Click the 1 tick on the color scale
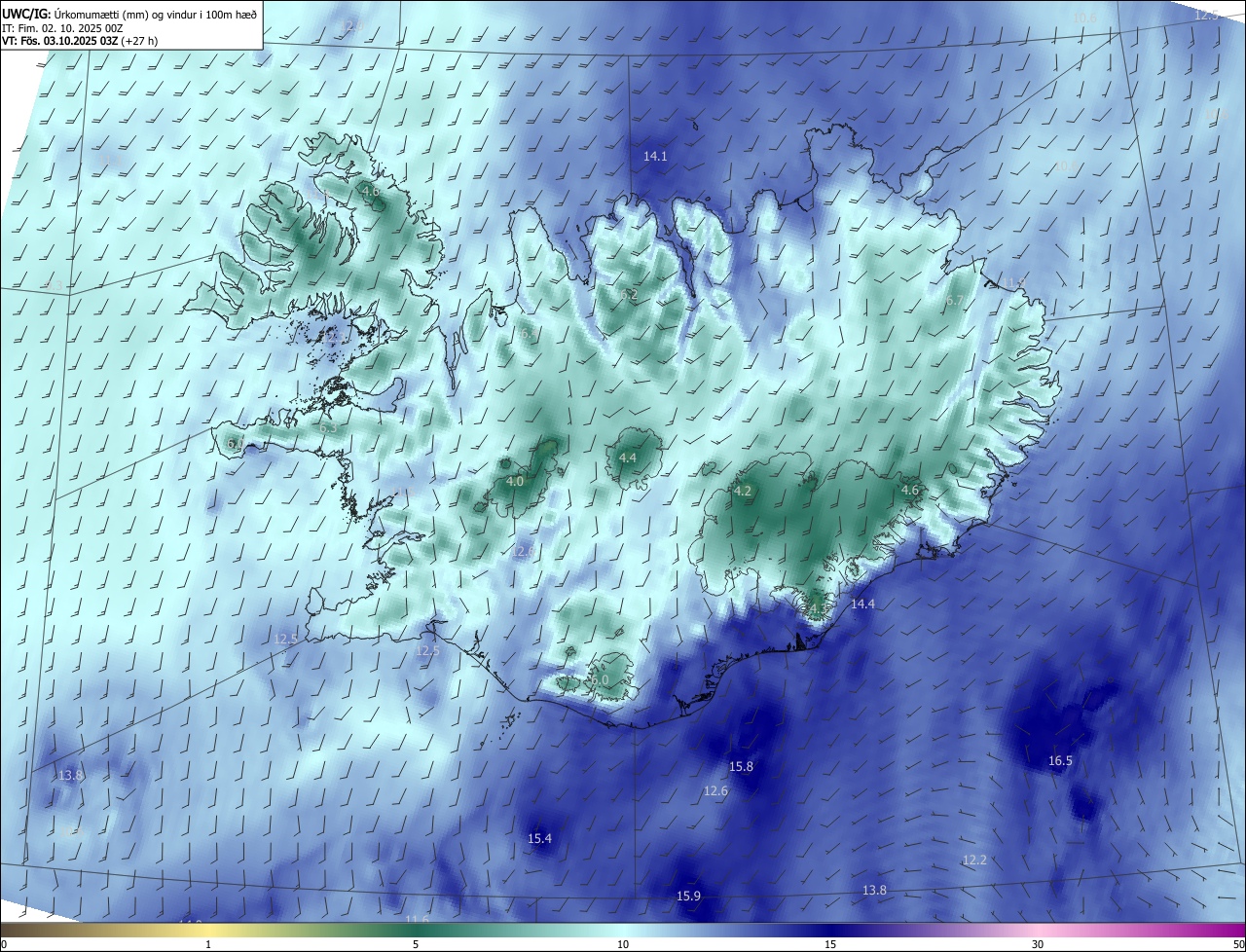This screenshot has width=1246, height=952. [208, 945]
